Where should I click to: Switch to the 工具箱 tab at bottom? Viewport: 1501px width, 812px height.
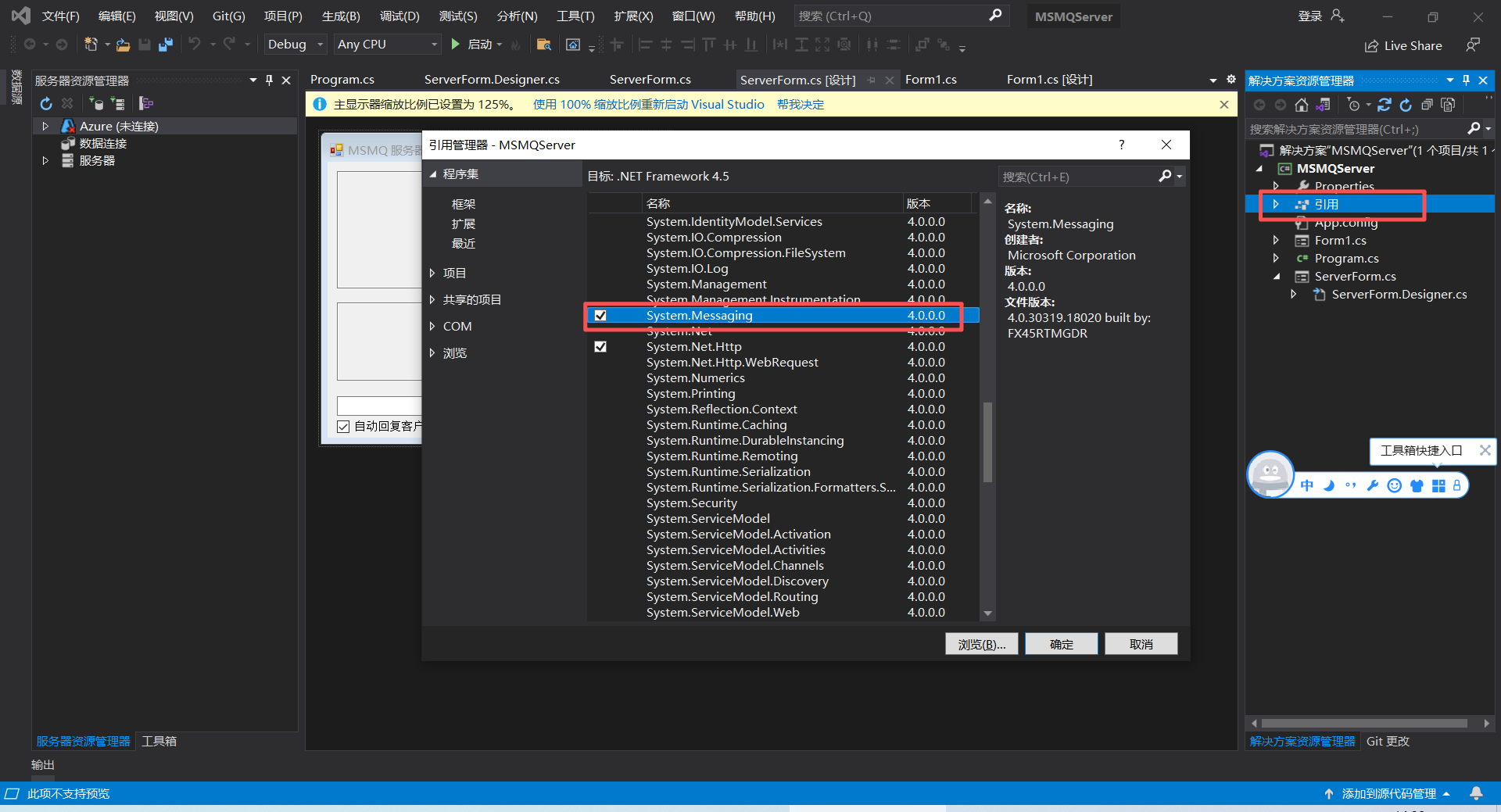(x=159, y=741)
